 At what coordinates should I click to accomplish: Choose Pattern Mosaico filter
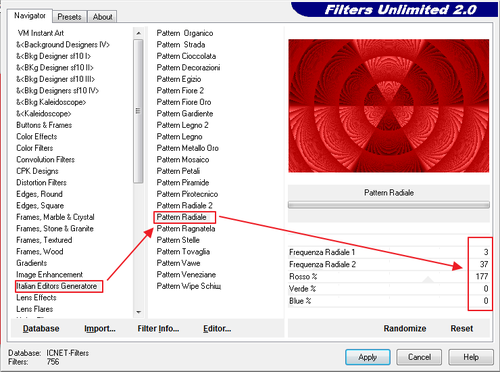(x=183, y=160)
